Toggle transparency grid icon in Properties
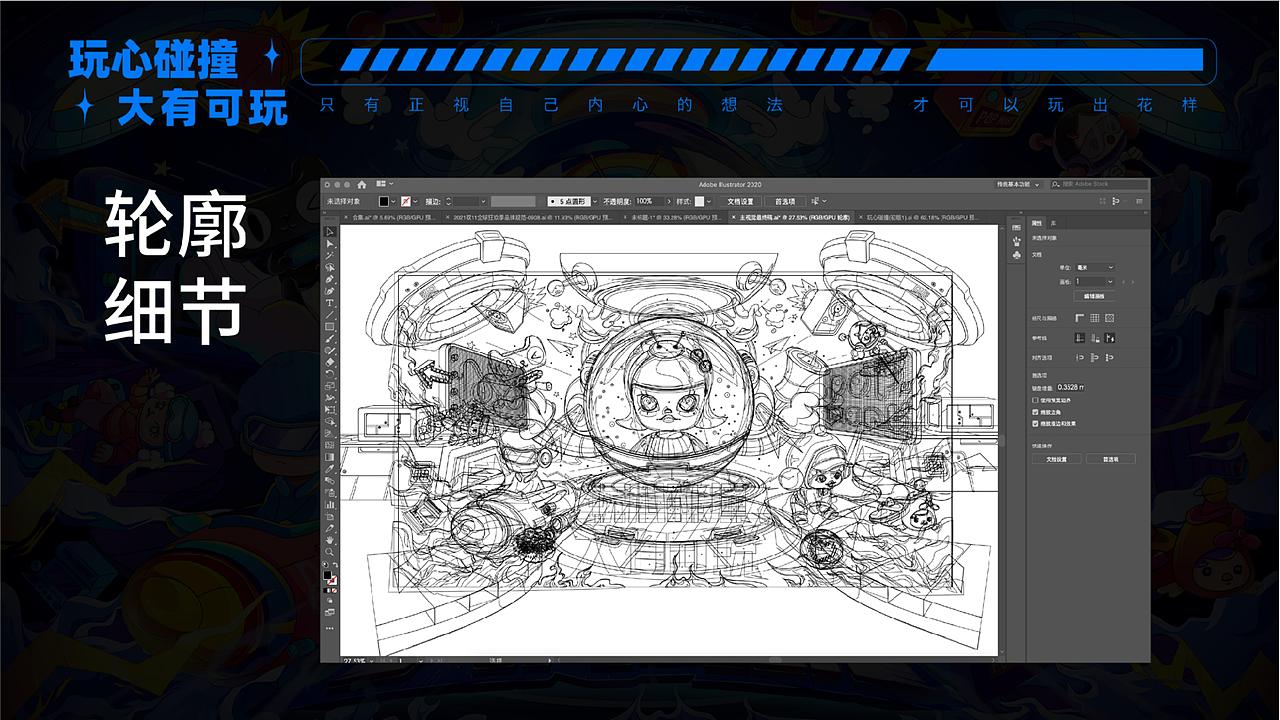This screenshot has width=1280, height=720. click(1110, 318)
